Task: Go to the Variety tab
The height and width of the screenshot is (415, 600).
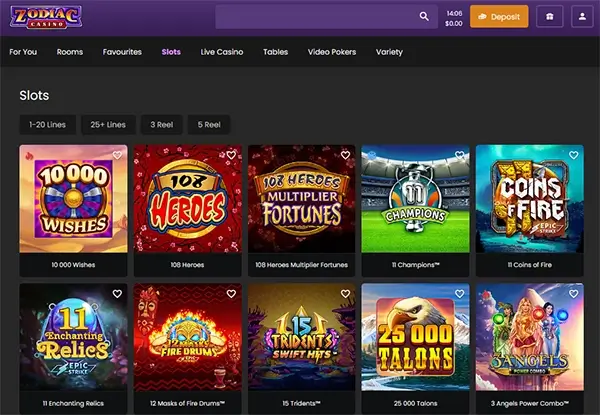Action: 389,52
